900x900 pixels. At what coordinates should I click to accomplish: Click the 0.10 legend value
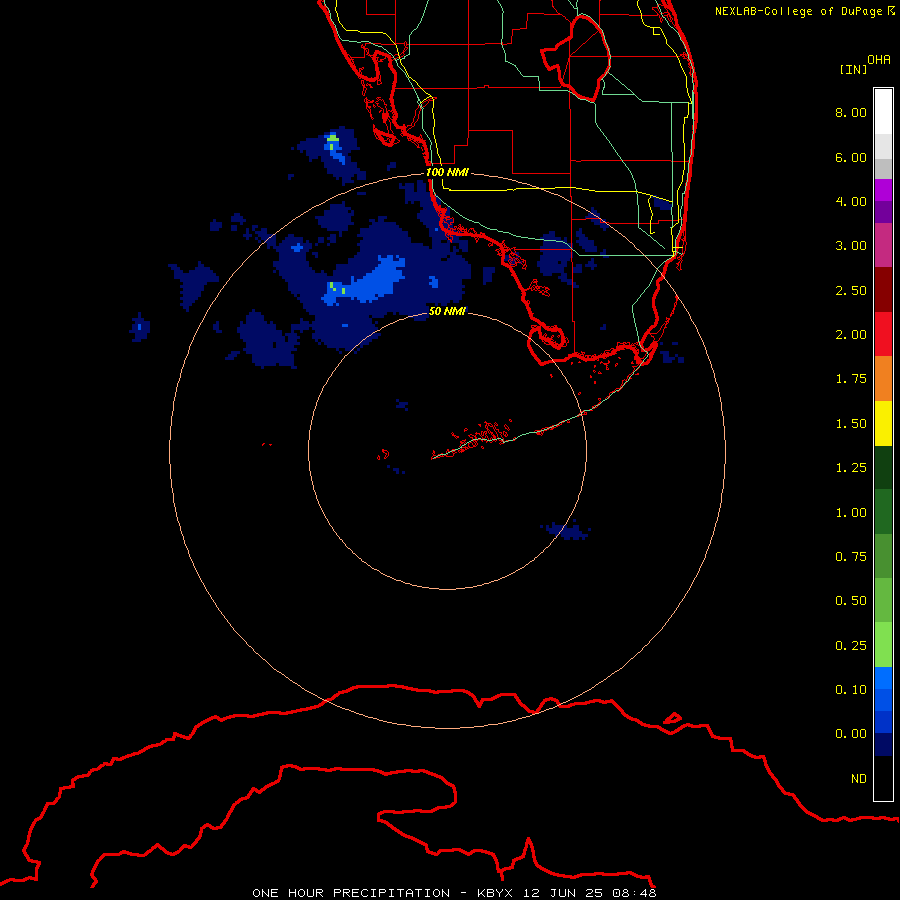851,690
